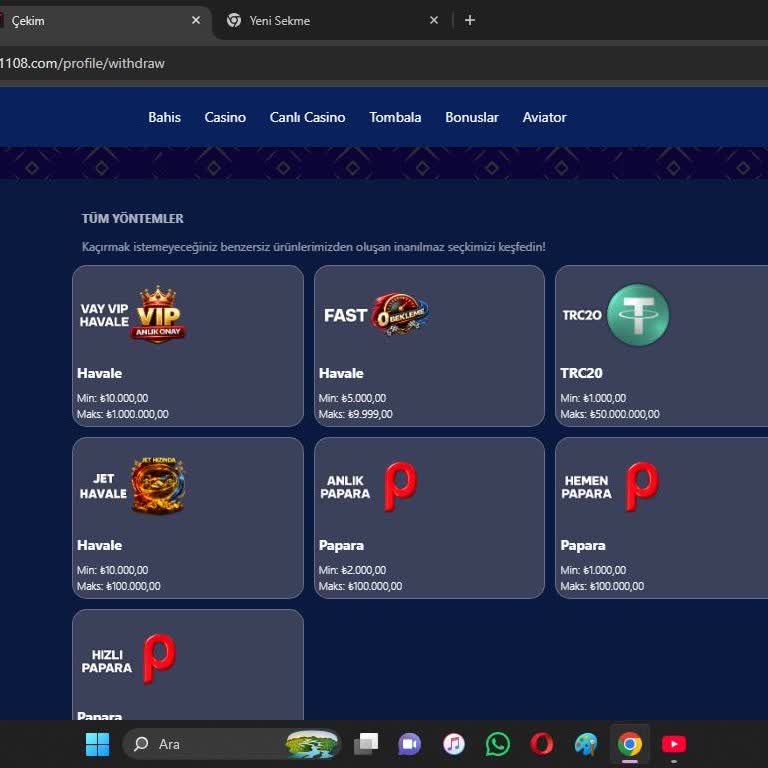The width and height of the screenshot is (768, 768).
Task: Open the Casino section
Action: (x=225, y=118)
